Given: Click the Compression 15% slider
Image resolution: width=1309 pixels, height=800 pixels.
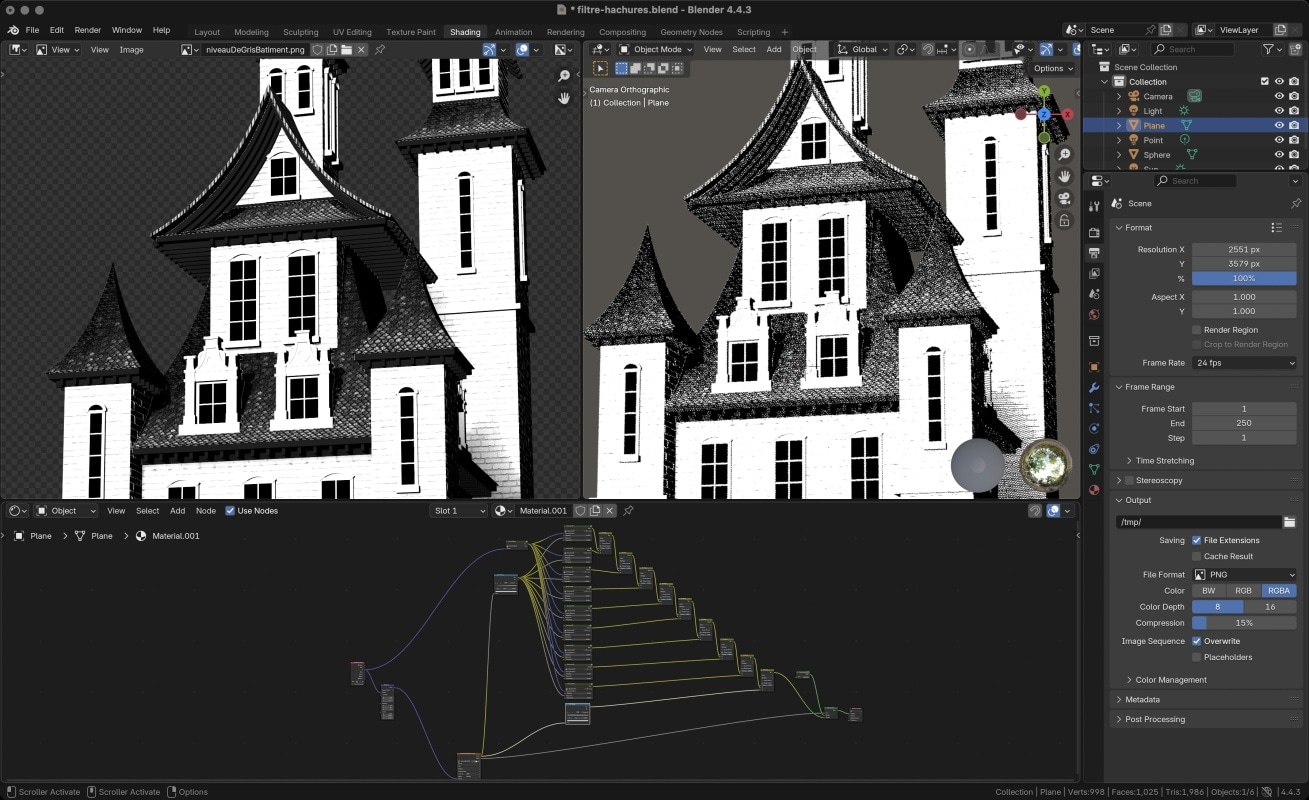Looking at the screenshot, I should pyautogui.click(x=1244, y=623).
